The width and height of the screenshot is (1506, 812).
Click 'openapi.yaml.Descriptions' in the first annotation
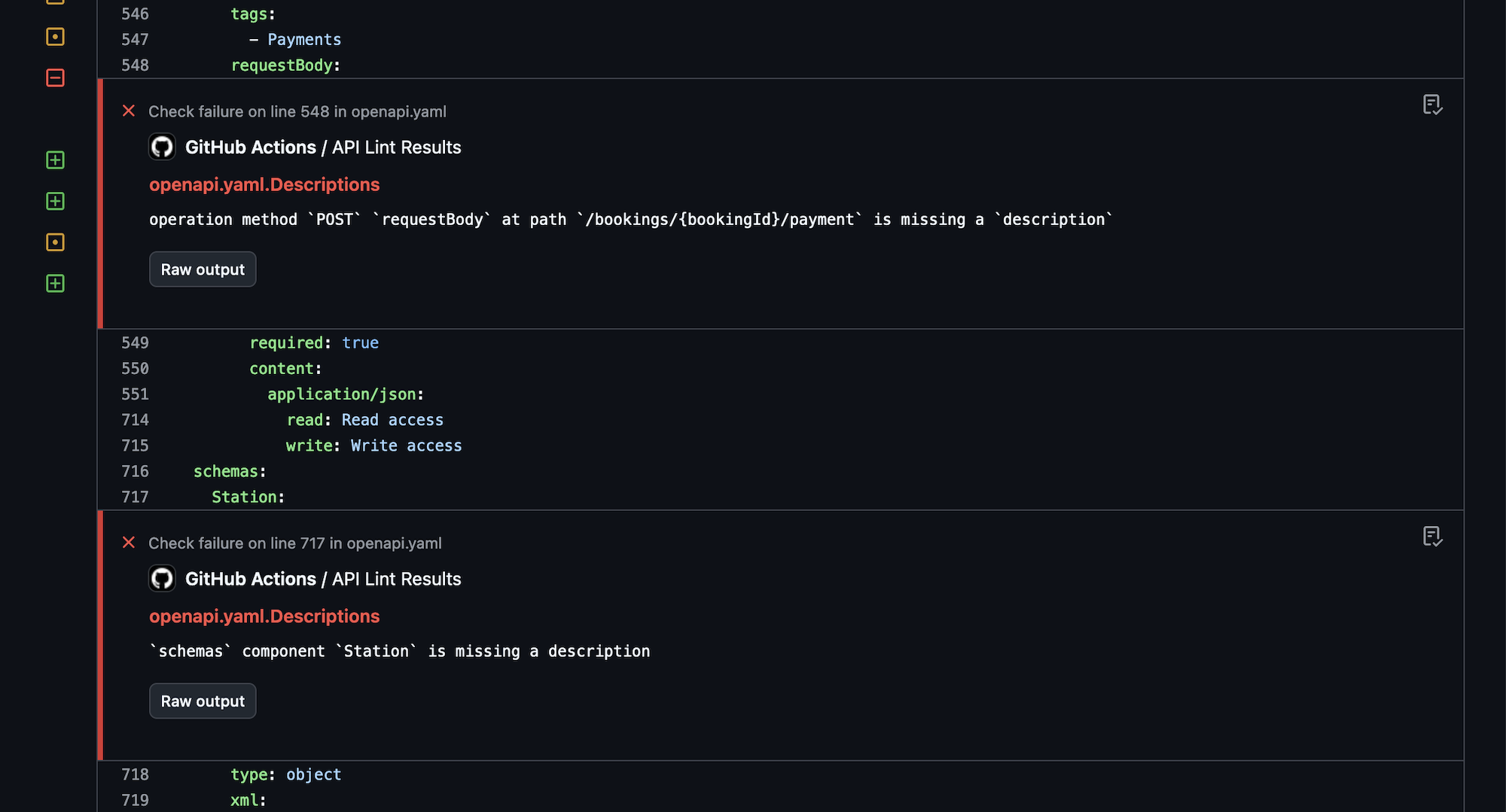point(264,184)
